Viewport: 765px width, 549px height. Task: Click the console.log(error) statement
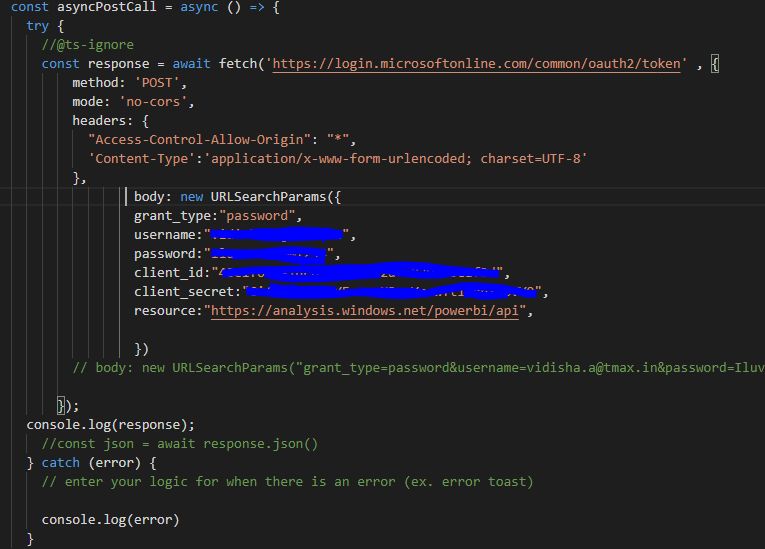tap(111, 520)
